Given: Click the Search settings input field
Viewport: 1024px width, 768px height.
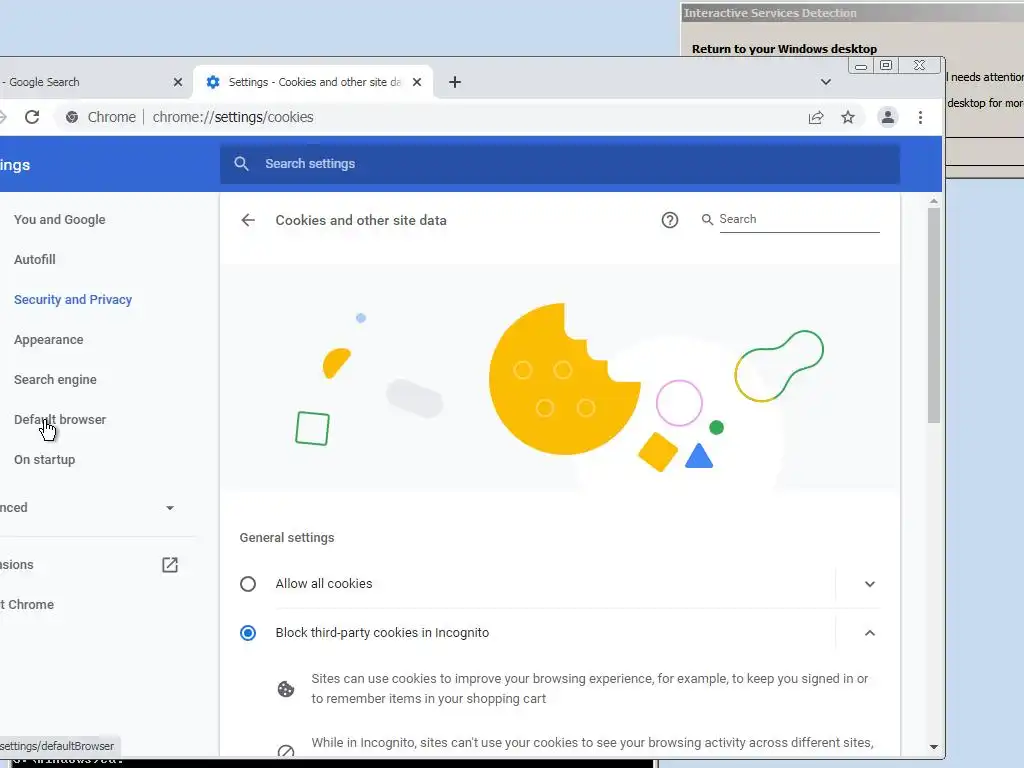Looking at the screenshot, I should click(560, 164).
